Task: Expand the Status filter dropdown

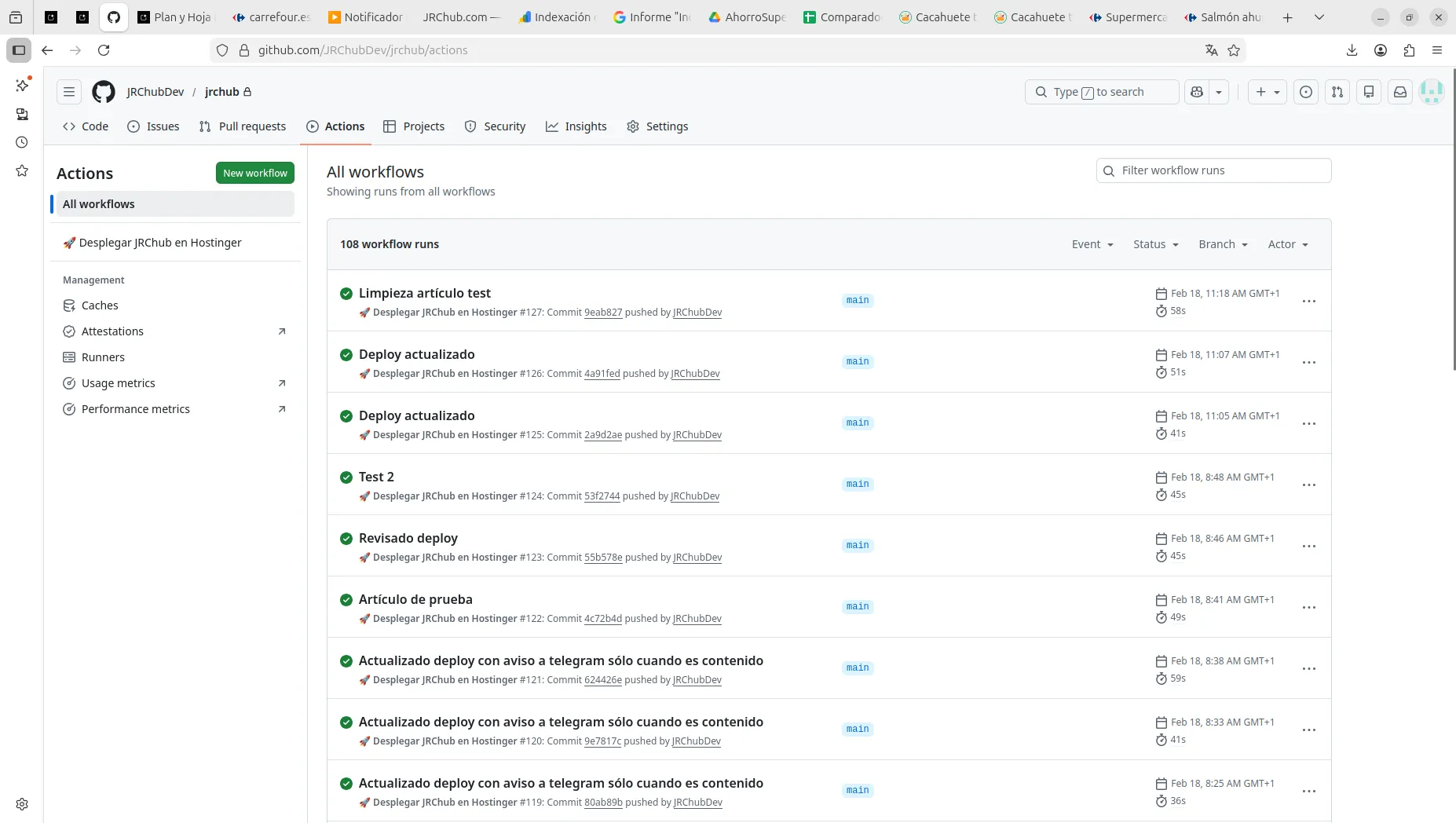Action: [x=1156, y=244]
